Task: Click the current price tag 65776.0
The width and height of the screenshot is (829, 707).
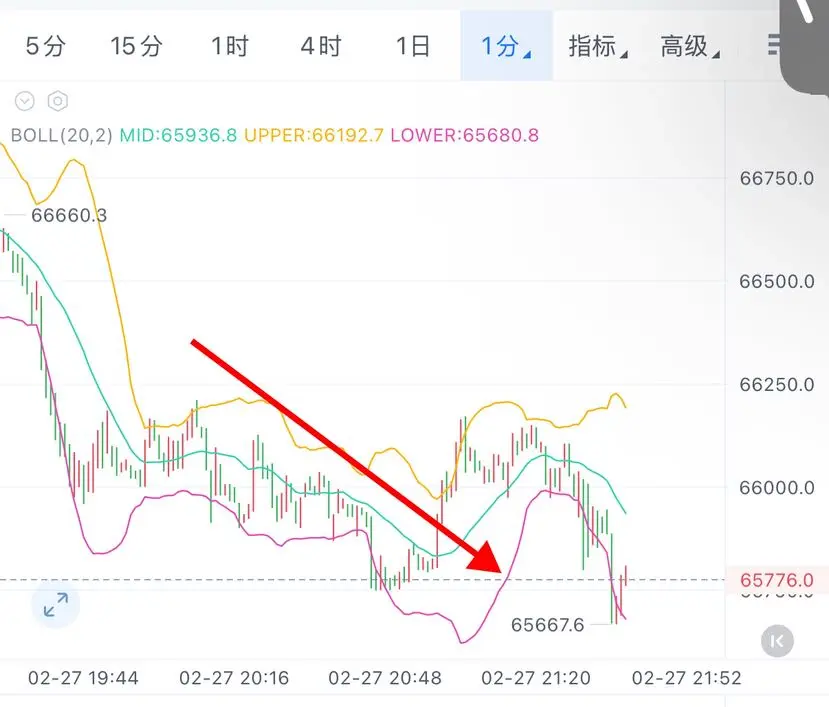Action: [x=777, y=580]
